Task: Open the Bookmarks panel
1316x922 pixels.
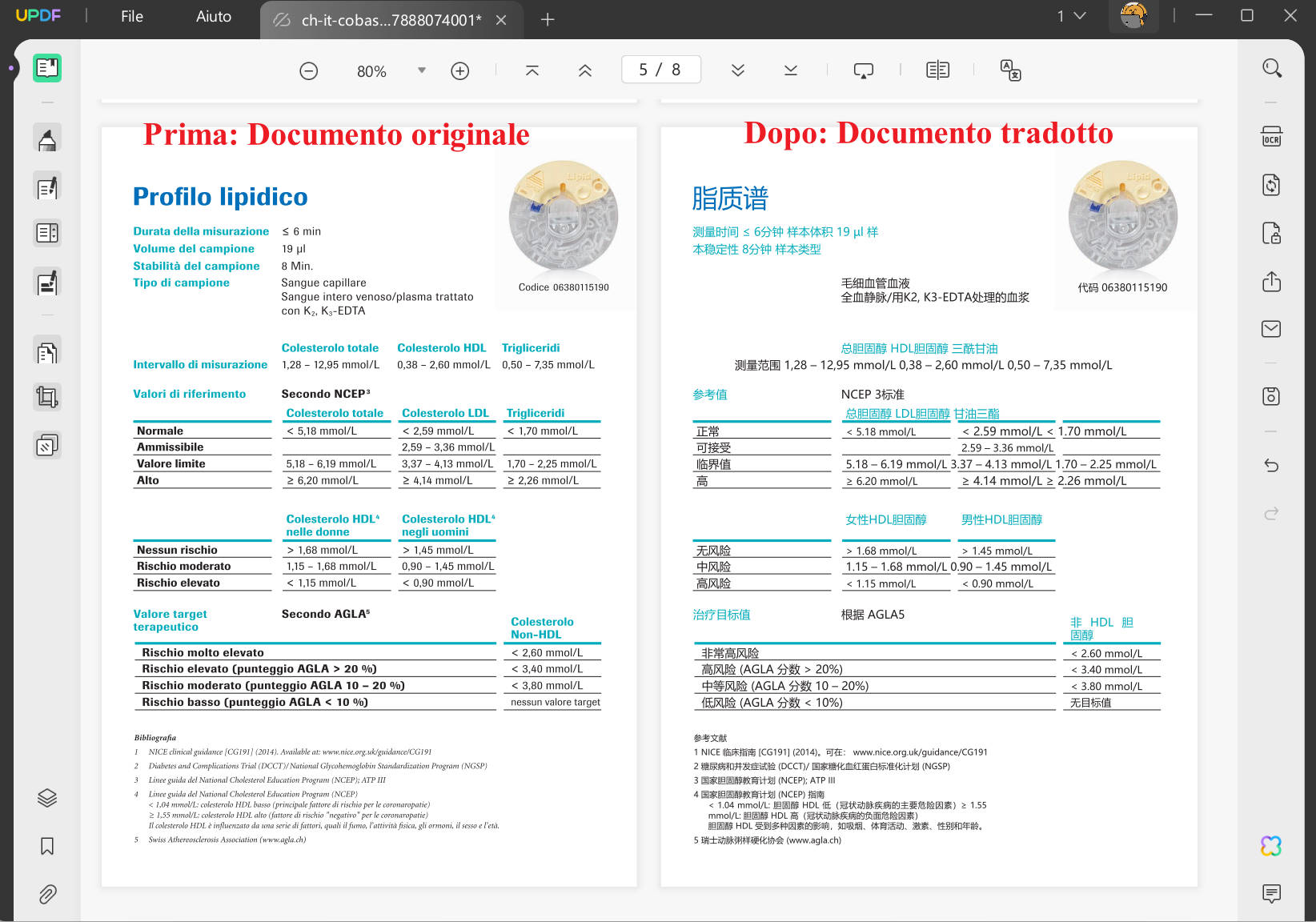Action: (x=47, y=846)
